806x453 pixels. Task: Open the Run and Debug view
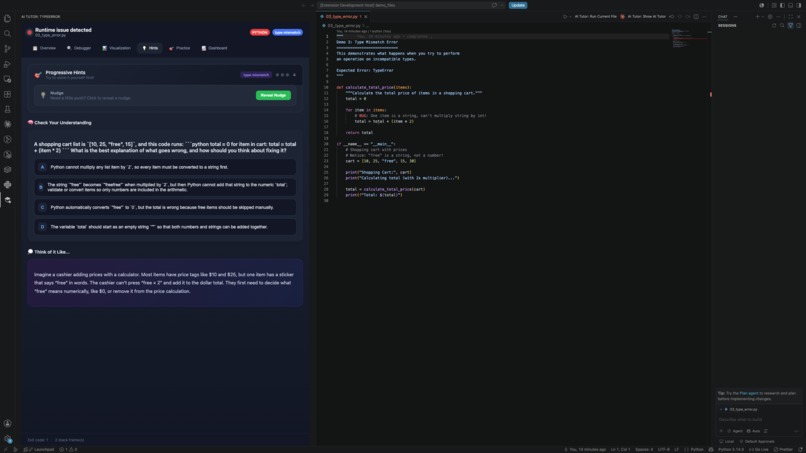click(x=7, y=64)
